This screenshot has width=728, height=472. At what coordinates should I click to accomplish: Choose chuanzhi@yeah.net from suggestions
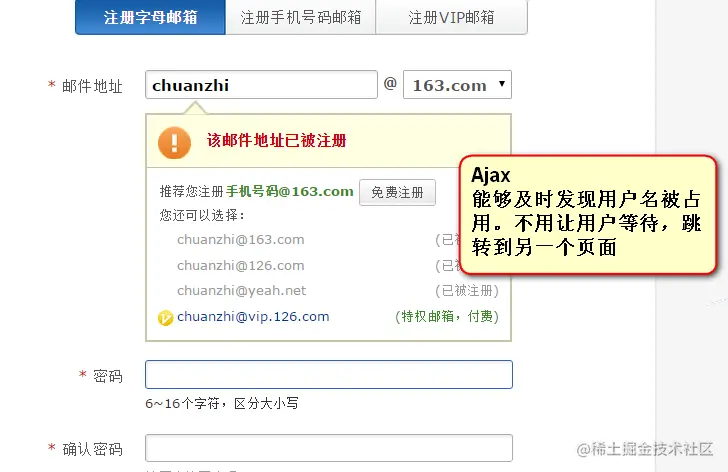[x=241, y=291]
